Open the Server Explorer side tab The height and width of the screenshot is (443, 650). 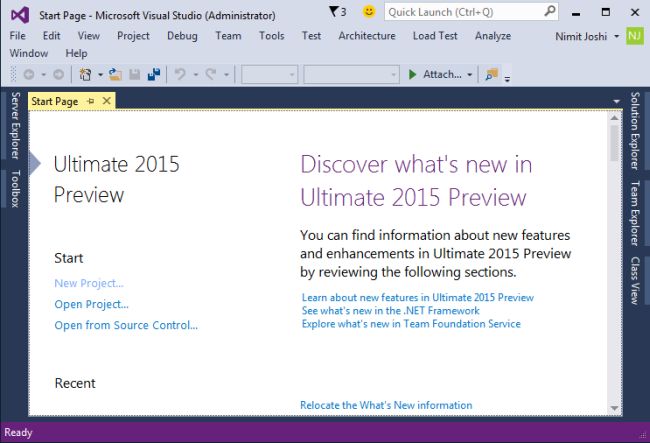pyautogui.click(x=15, y=126)
